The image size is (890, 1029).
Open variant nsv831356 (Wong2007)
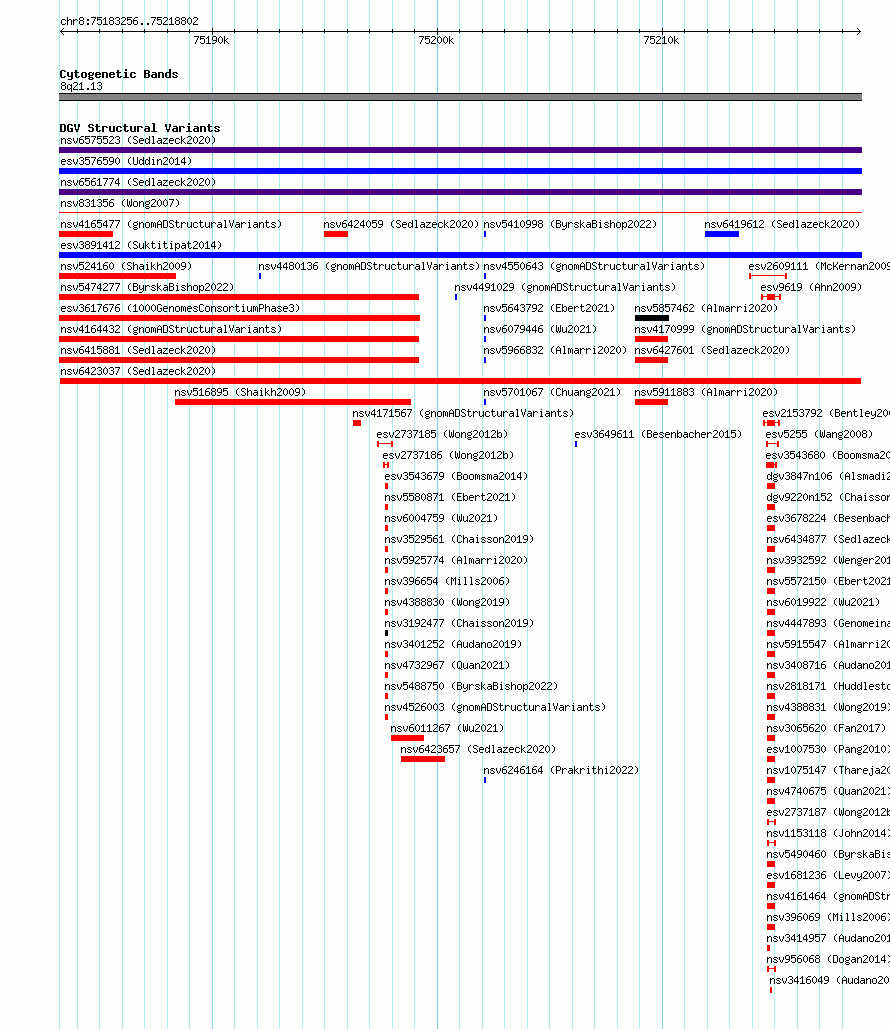coord(120,203)
